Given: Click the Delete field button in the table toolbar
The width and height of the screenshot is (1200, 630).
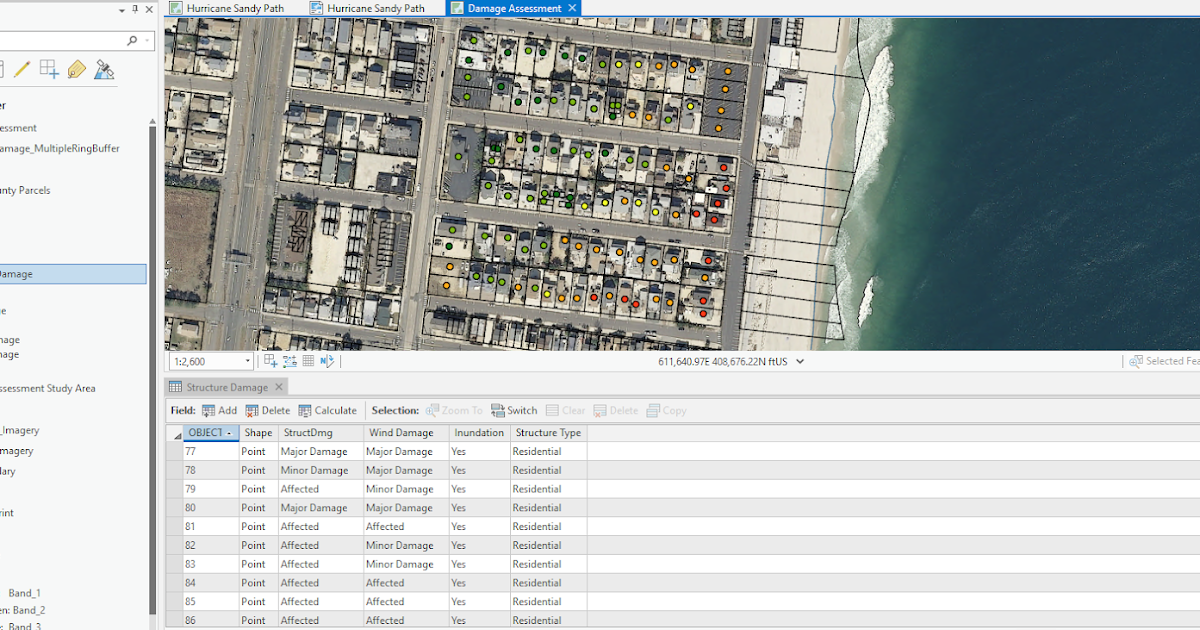Looking at the screenshot, I should coord(268,410).
